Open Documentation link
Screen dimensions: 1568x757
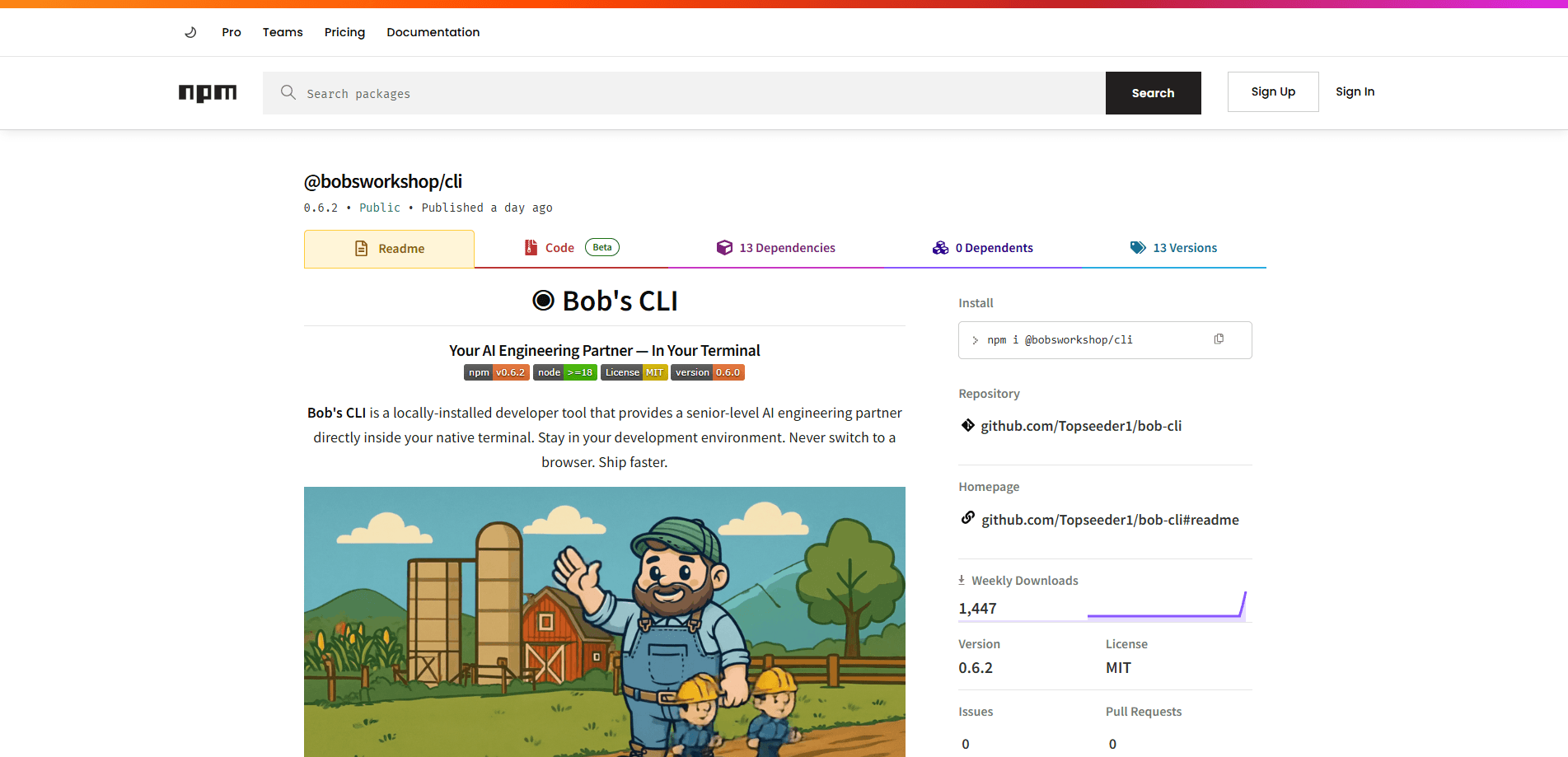[433, 32]
